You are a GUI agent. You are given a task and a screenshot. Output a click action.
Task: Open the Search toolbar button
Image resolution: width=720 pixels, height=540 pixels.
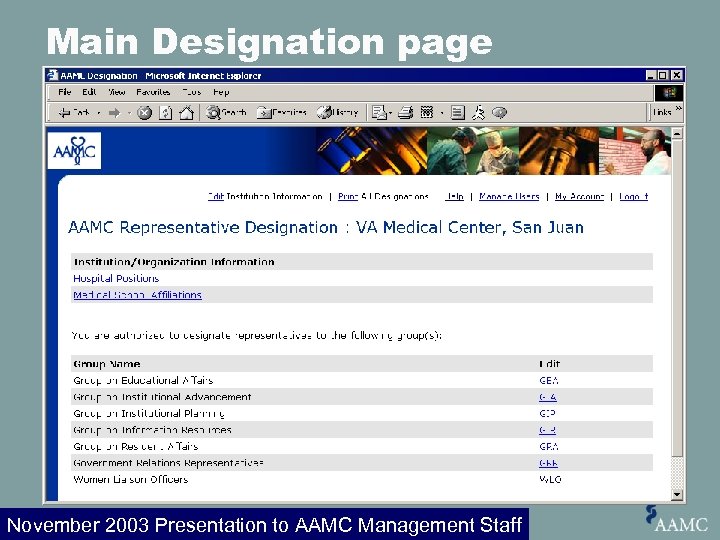pos(226,112)
